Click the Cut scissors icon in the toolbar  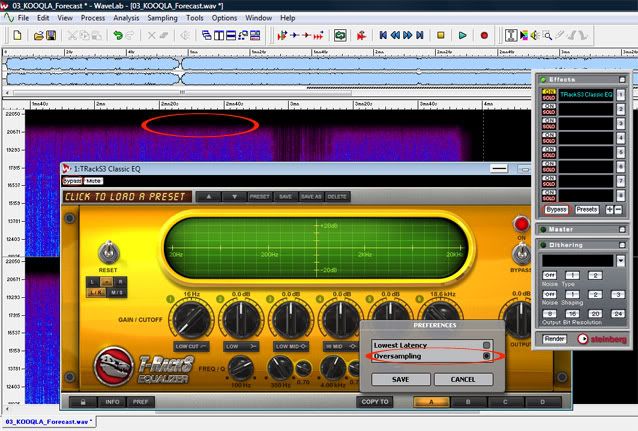coord(72,35)
